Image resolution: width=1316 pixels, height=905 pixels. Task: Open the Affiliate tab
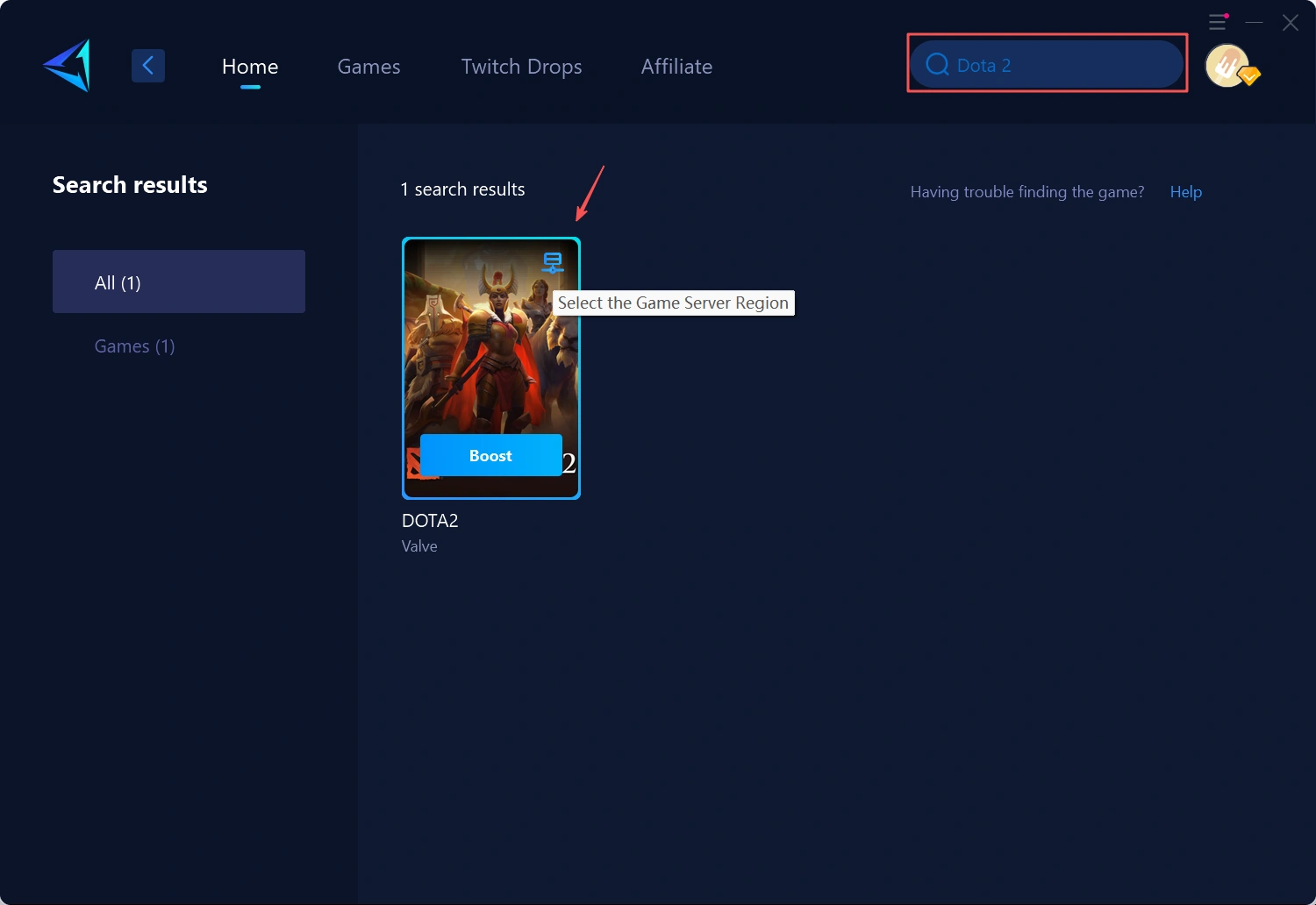(x=676, y=66)
